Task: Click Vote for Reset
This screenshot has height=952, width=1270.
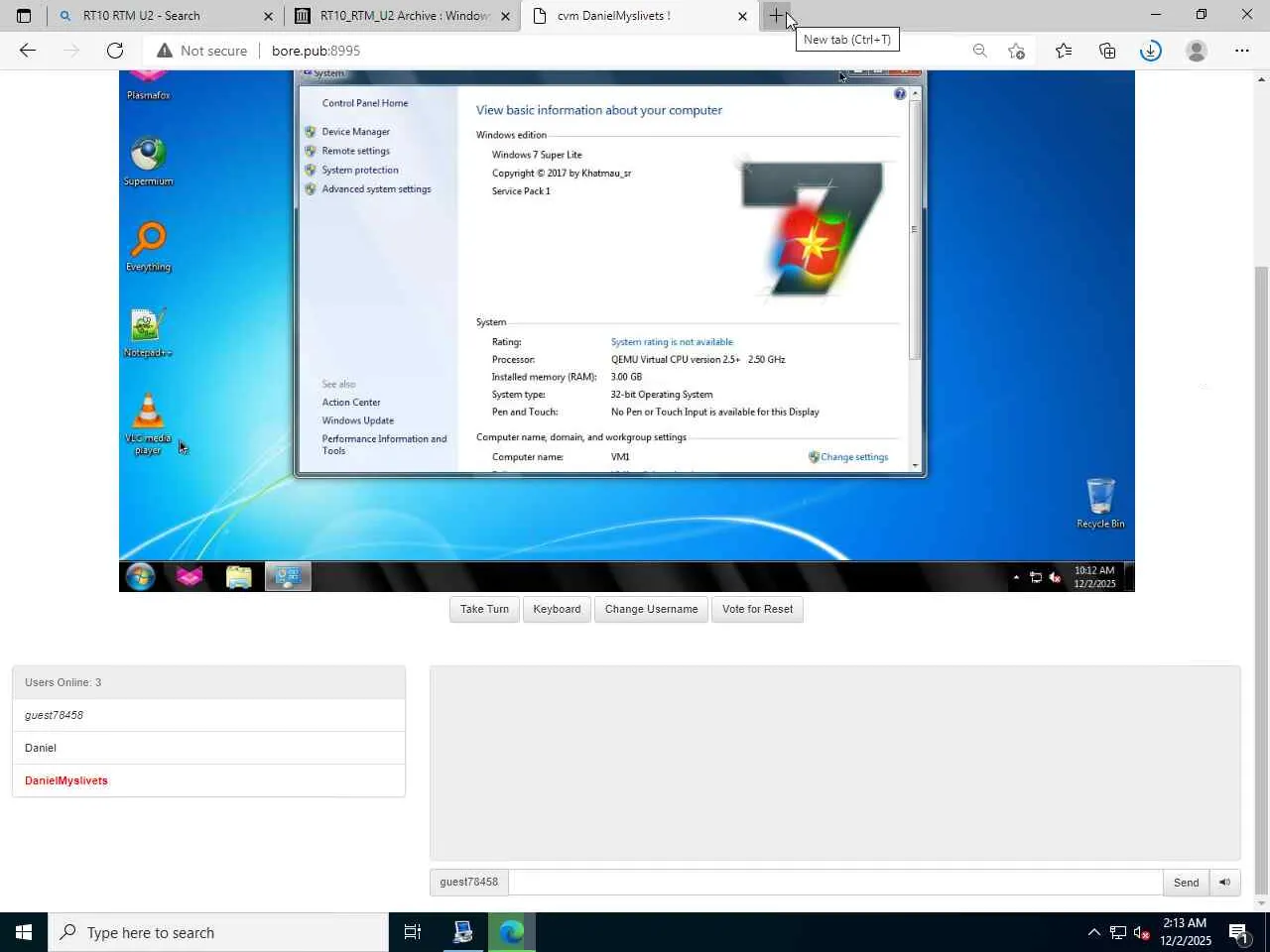Action: [757, 610]
